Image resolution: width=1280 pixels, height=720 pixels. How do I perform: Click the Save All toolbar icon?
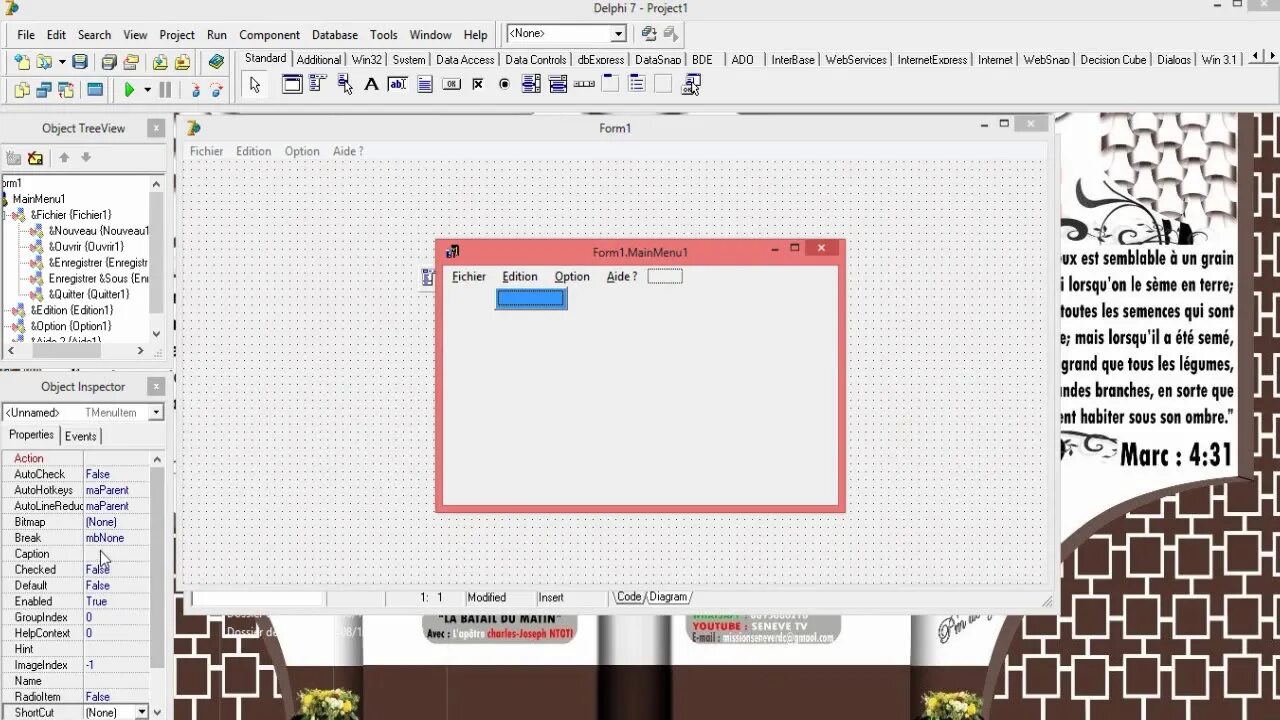coord(109,62)
